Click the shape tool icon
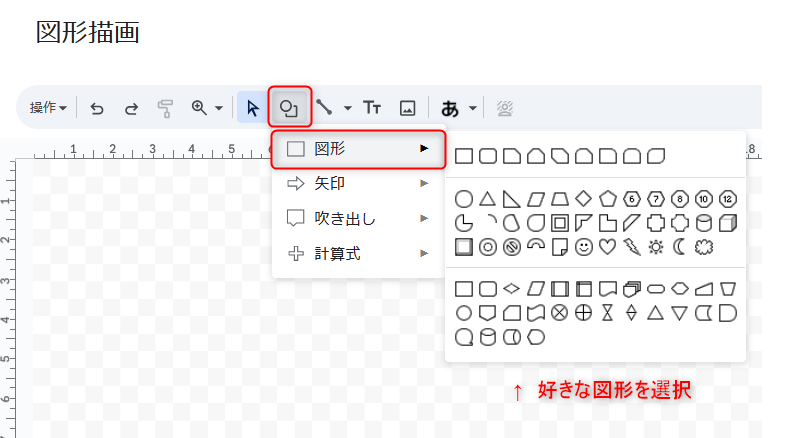This screenshot has height=438, width=812. 289,108
